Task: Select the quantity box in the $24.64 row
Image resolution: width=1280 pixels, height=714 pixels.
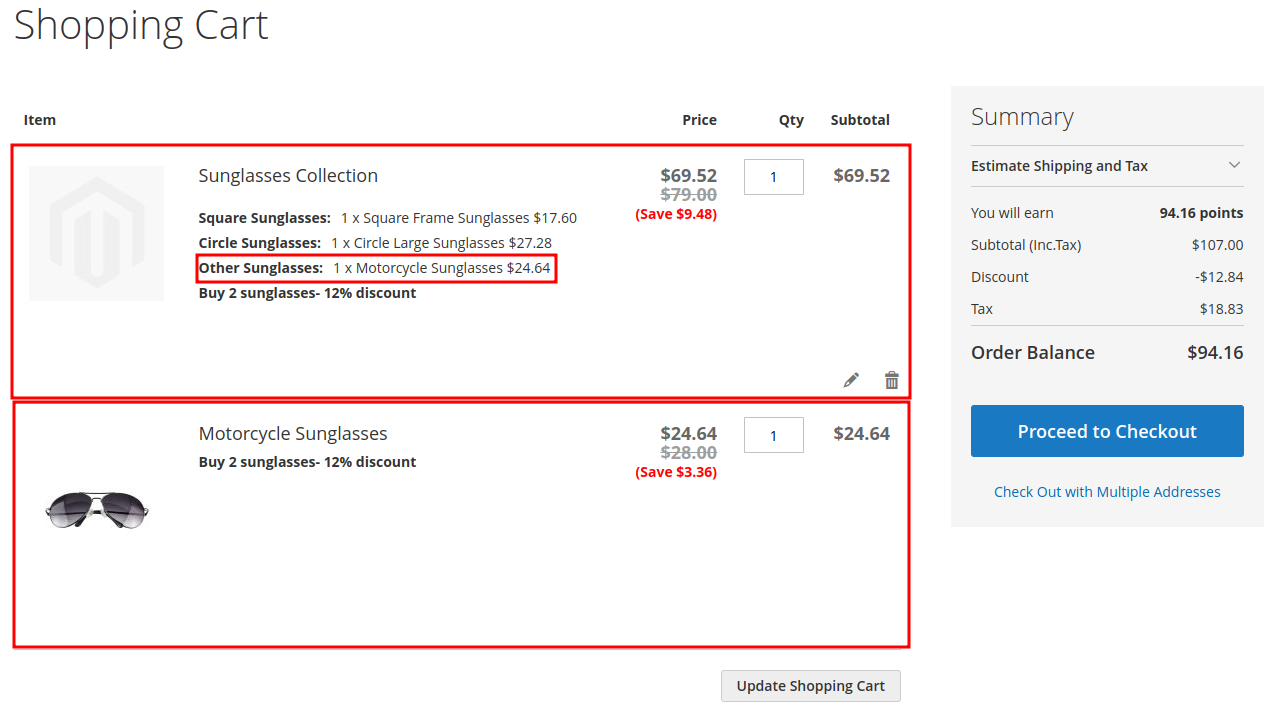Action: tap(773, 435)
